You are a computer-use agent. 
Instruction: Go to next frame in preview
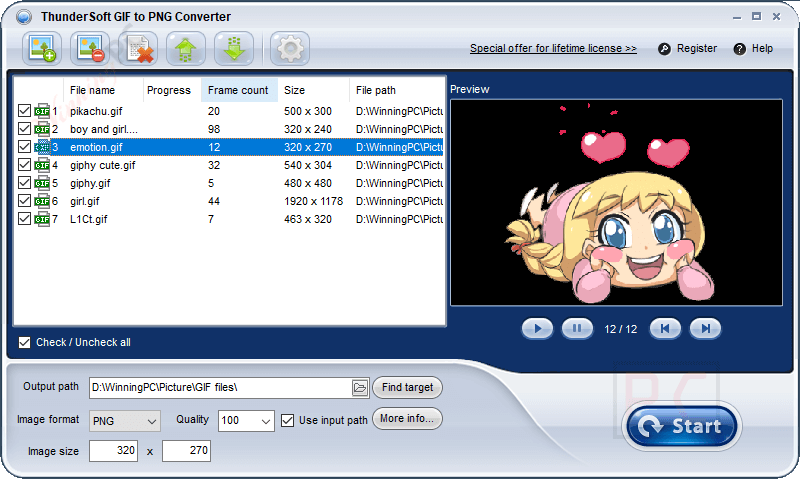(705, 329)
